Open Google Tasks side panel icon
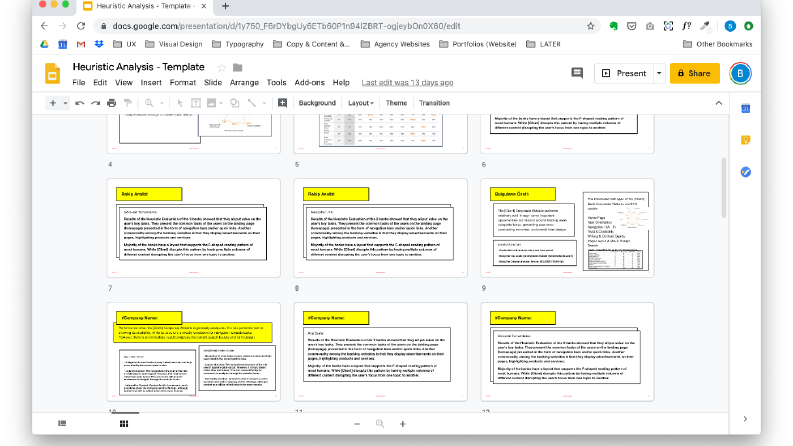The height and width of the screenshot is (446, 793). pos(745,172)
